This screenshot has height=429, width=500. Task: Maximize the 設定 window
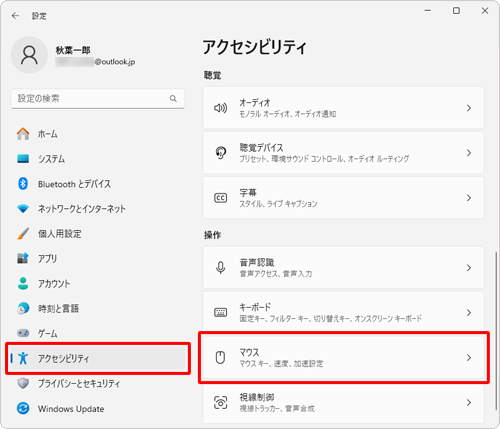456,11
